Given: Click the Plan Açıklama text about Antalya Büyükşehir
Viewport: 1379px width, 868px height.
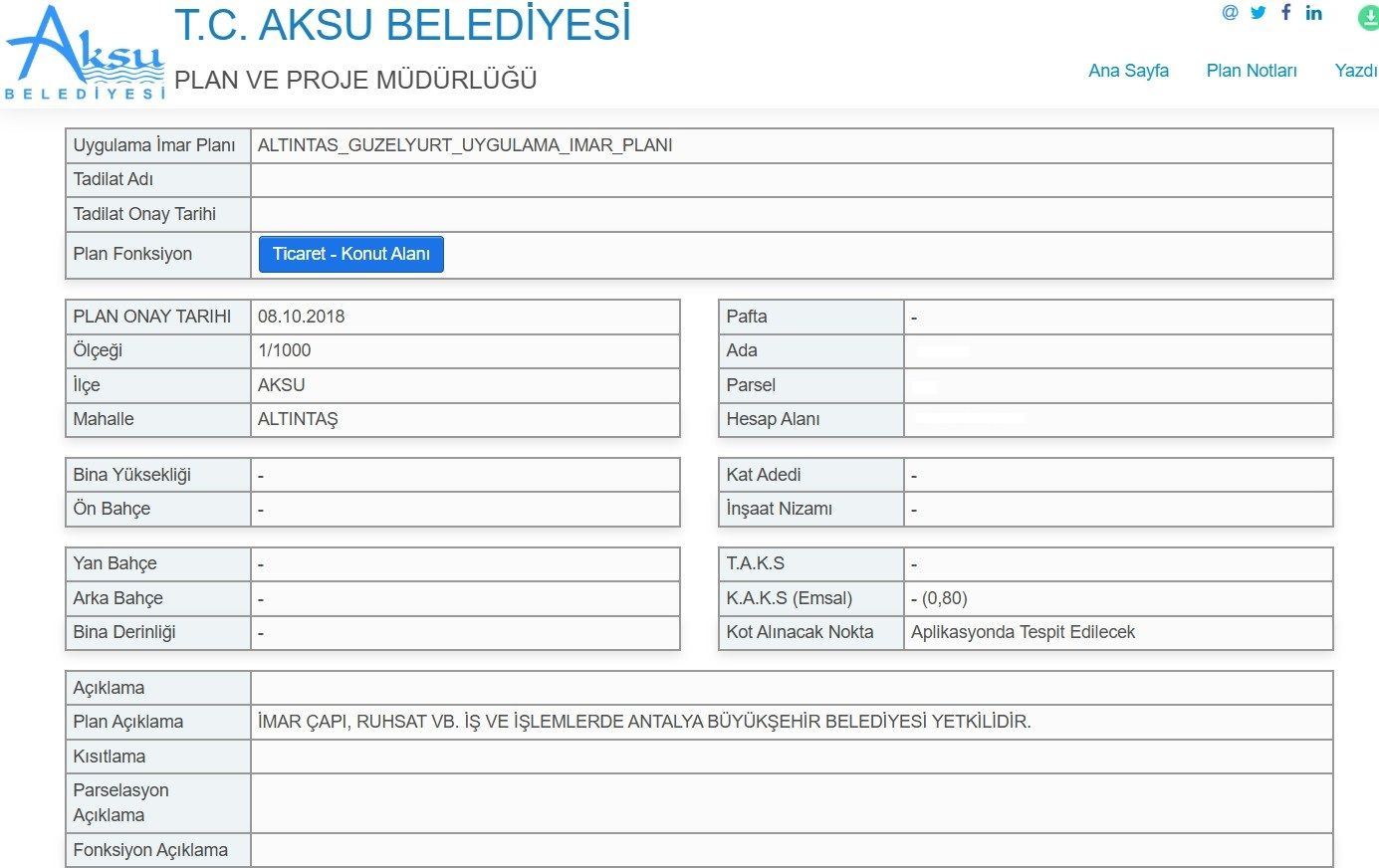Looking at the screenshot, I should coord(644,722).
